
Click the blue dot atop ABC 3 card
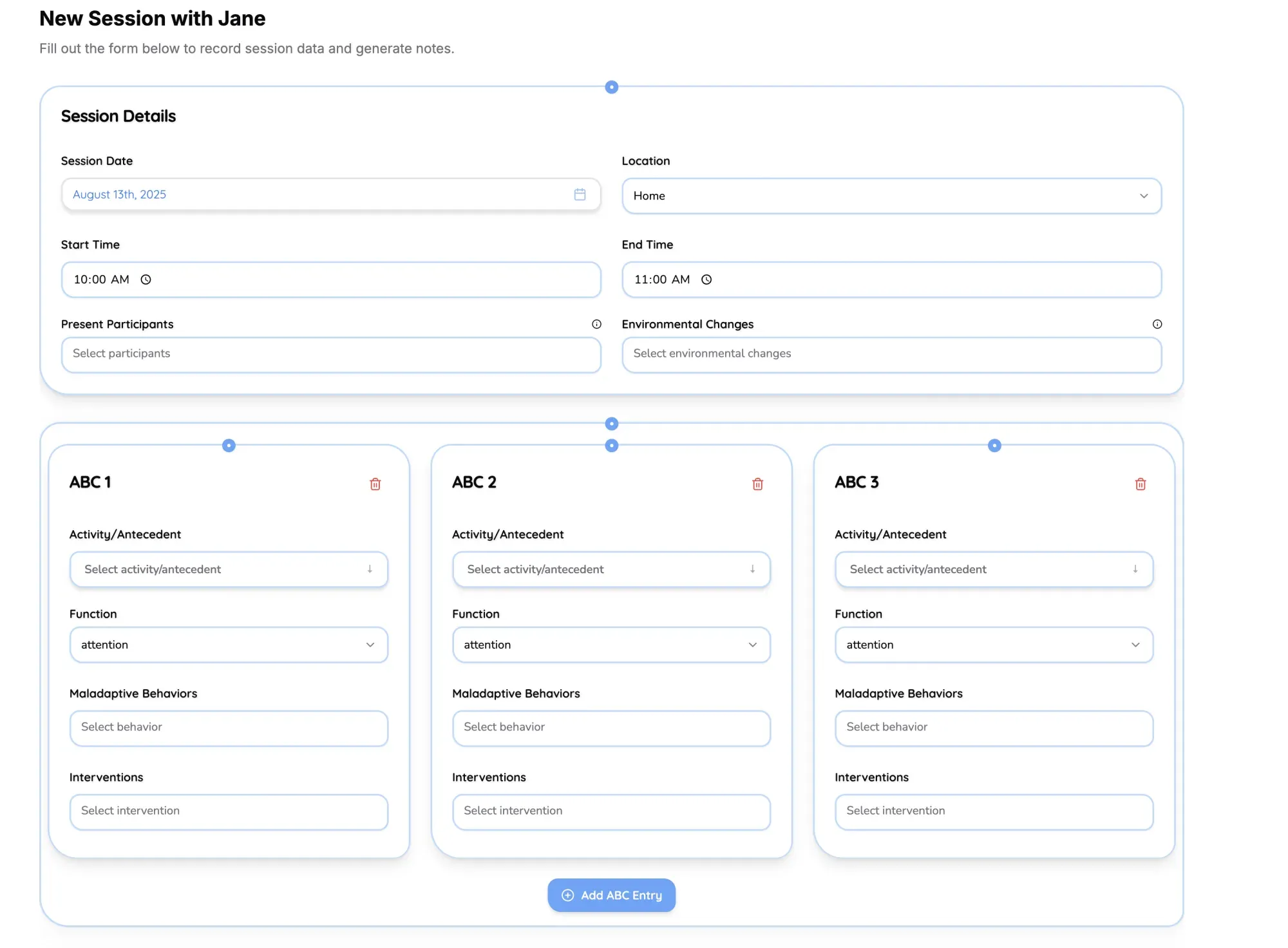click(x=994, y=446)
